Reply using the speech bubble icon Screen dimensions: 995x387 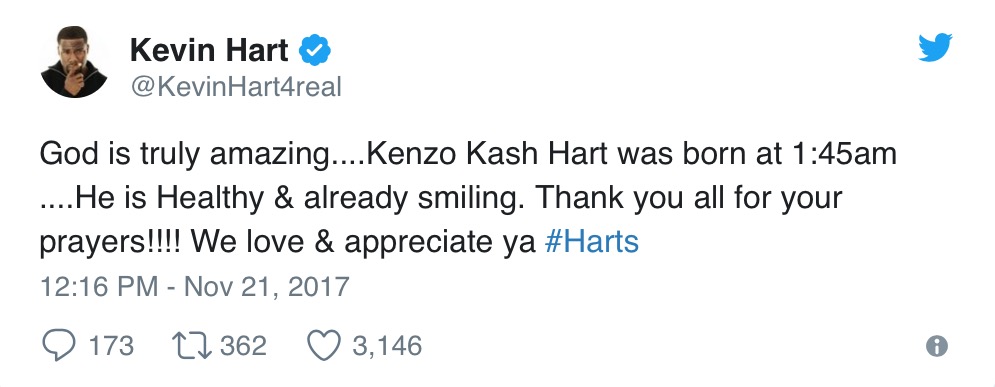tap(58, 346)
